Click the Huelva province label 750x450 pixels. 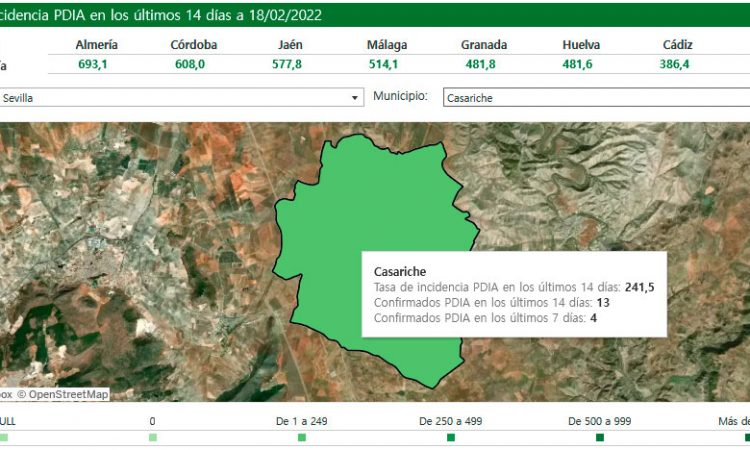[581, 45]
